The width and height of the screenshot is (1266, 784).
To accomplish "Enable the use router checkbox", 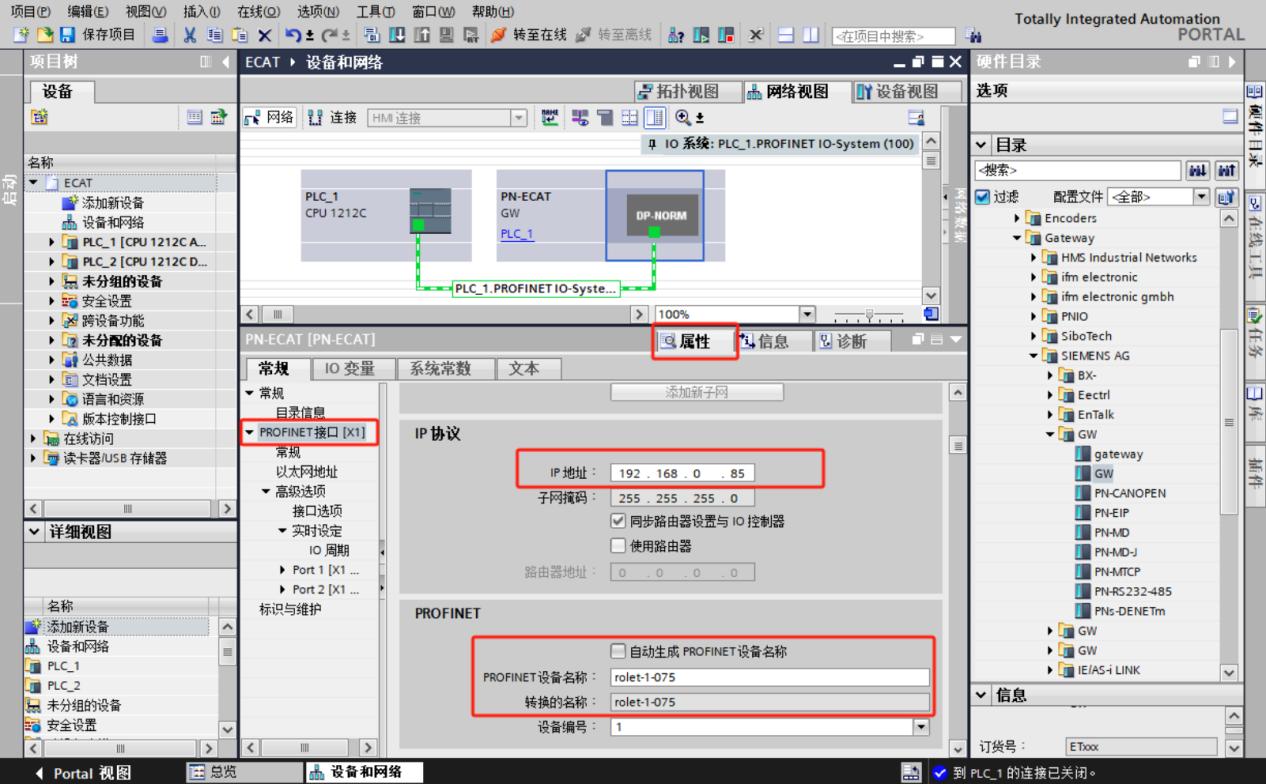I will coord(617,546).
